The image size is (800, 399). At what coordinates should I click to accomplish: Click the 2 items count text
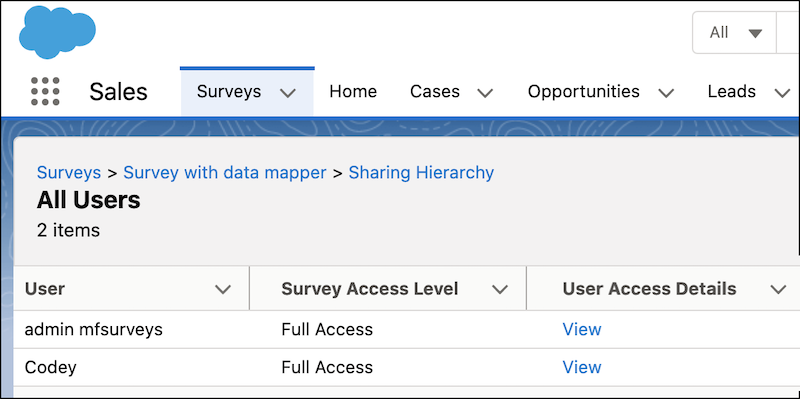[x=68, y=230]
